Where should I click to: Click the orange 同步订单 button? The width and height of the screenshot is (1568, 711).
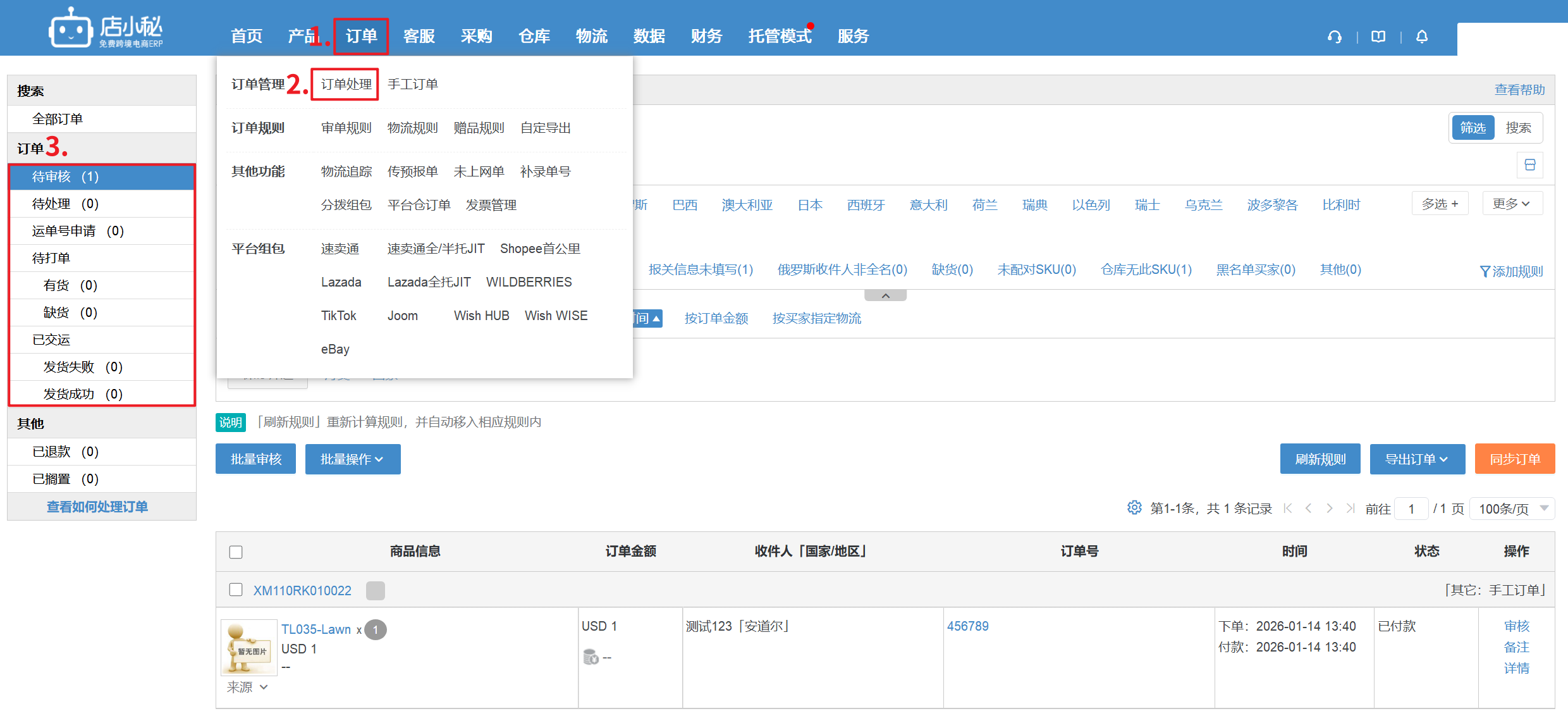coord(1514,459)
